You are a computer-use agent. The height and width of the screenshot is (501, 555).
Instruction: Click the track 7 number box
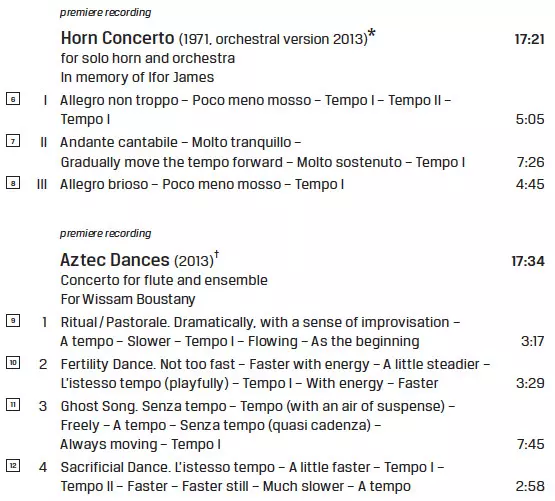[13, 141]
